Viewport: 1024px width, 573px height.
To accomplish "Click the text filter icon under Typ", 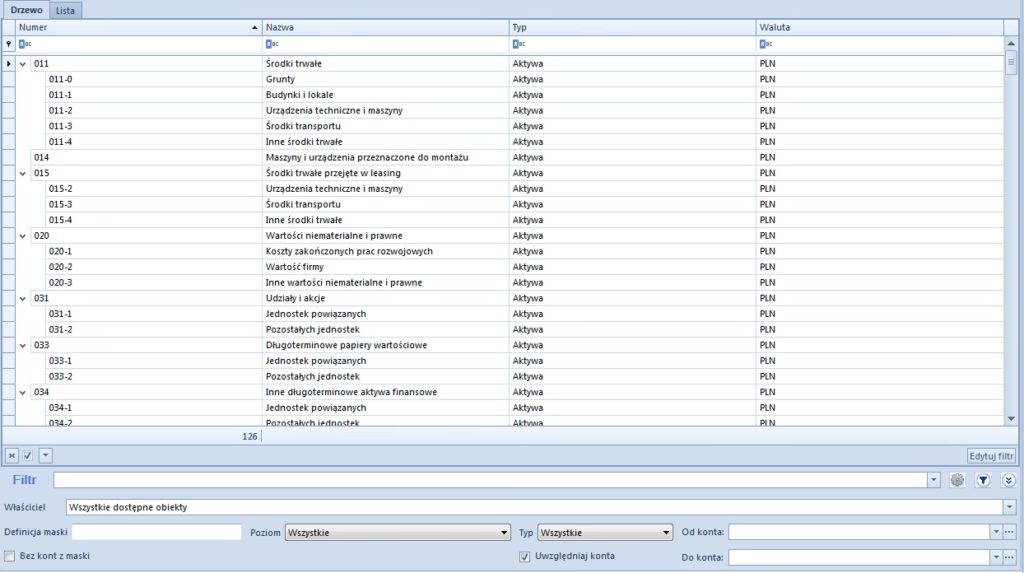I will point(517,44).
